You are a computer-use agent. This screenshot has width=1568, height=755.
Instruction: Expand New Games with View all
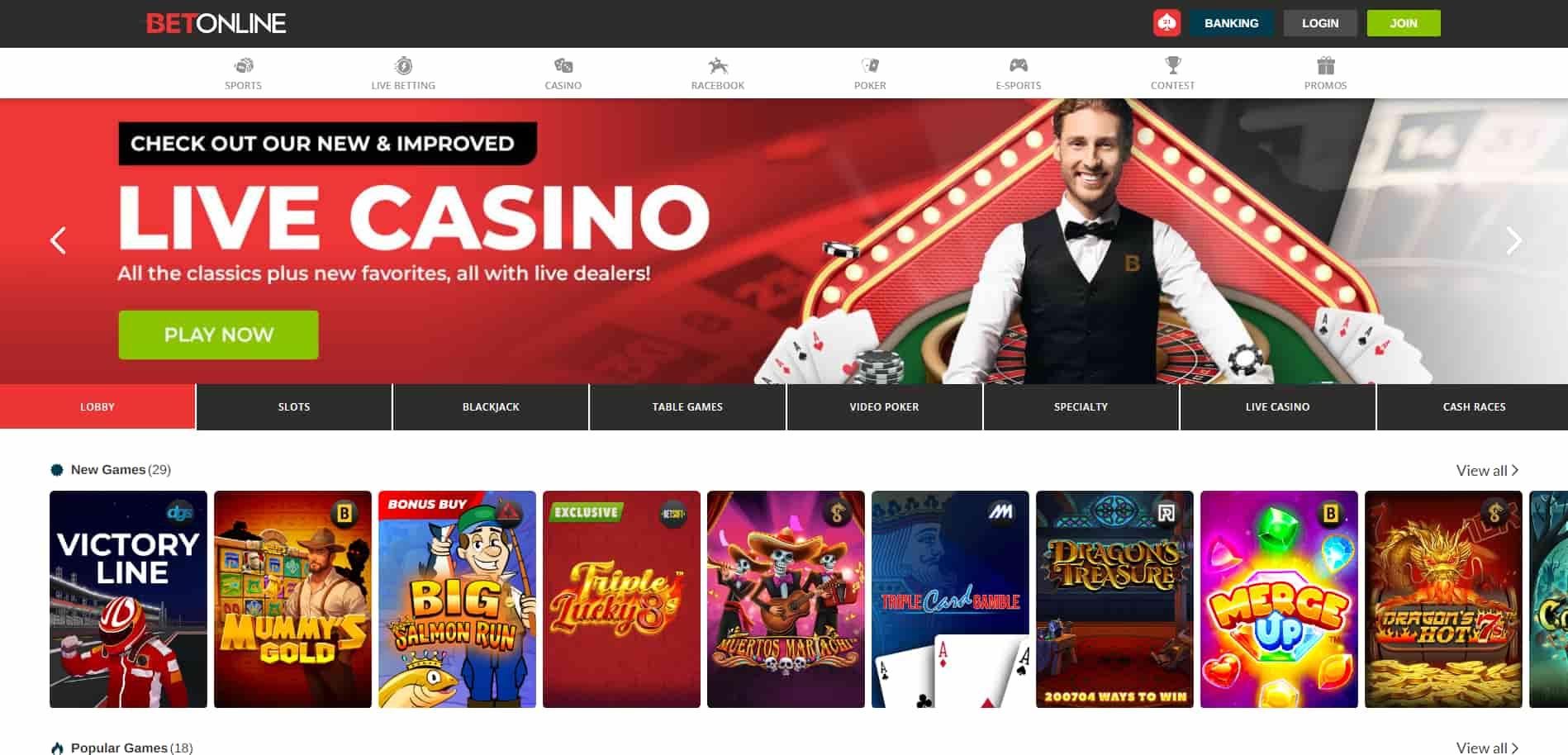[x=1487, y=470]
